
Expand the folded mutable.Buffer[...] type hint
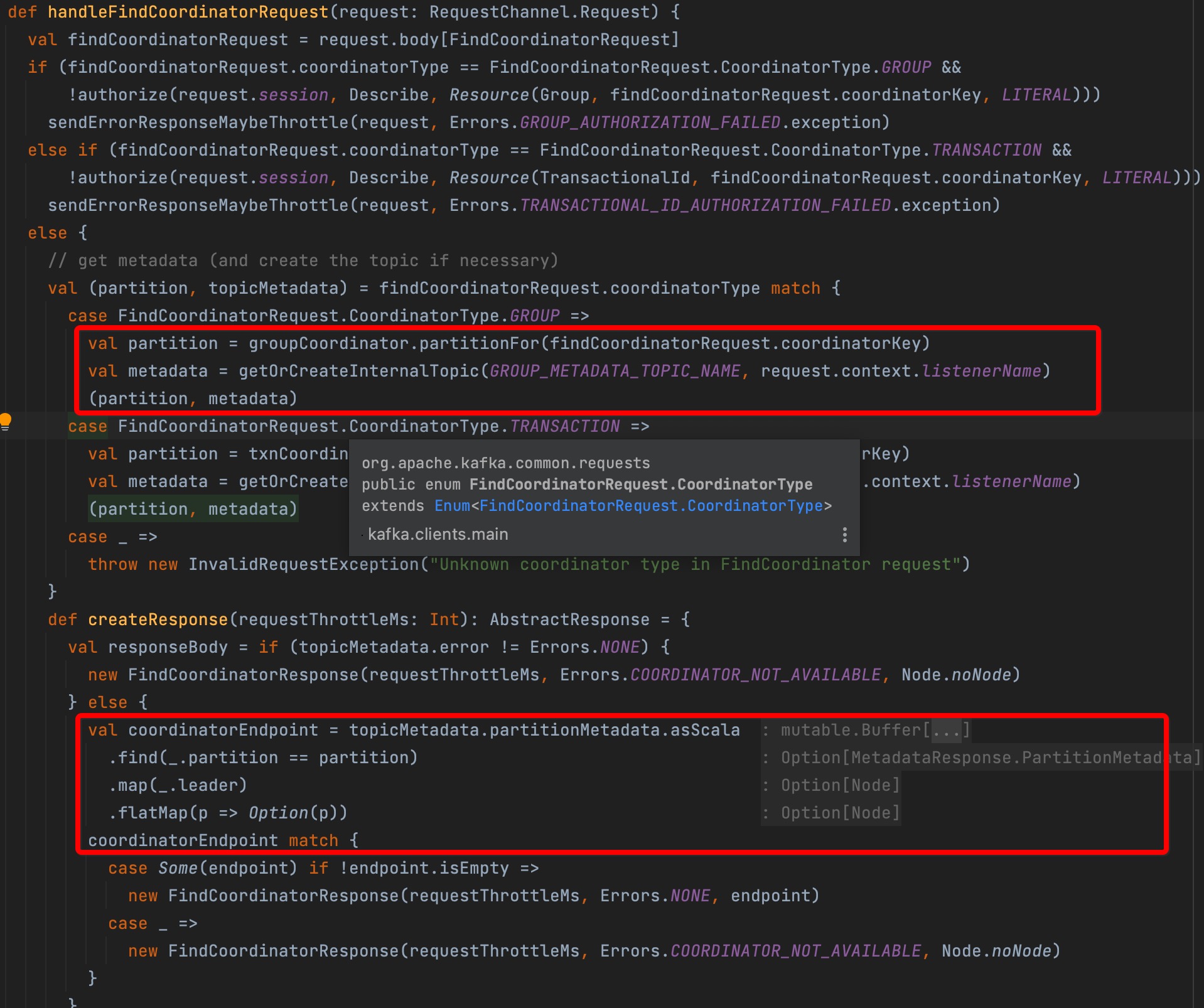946,731
